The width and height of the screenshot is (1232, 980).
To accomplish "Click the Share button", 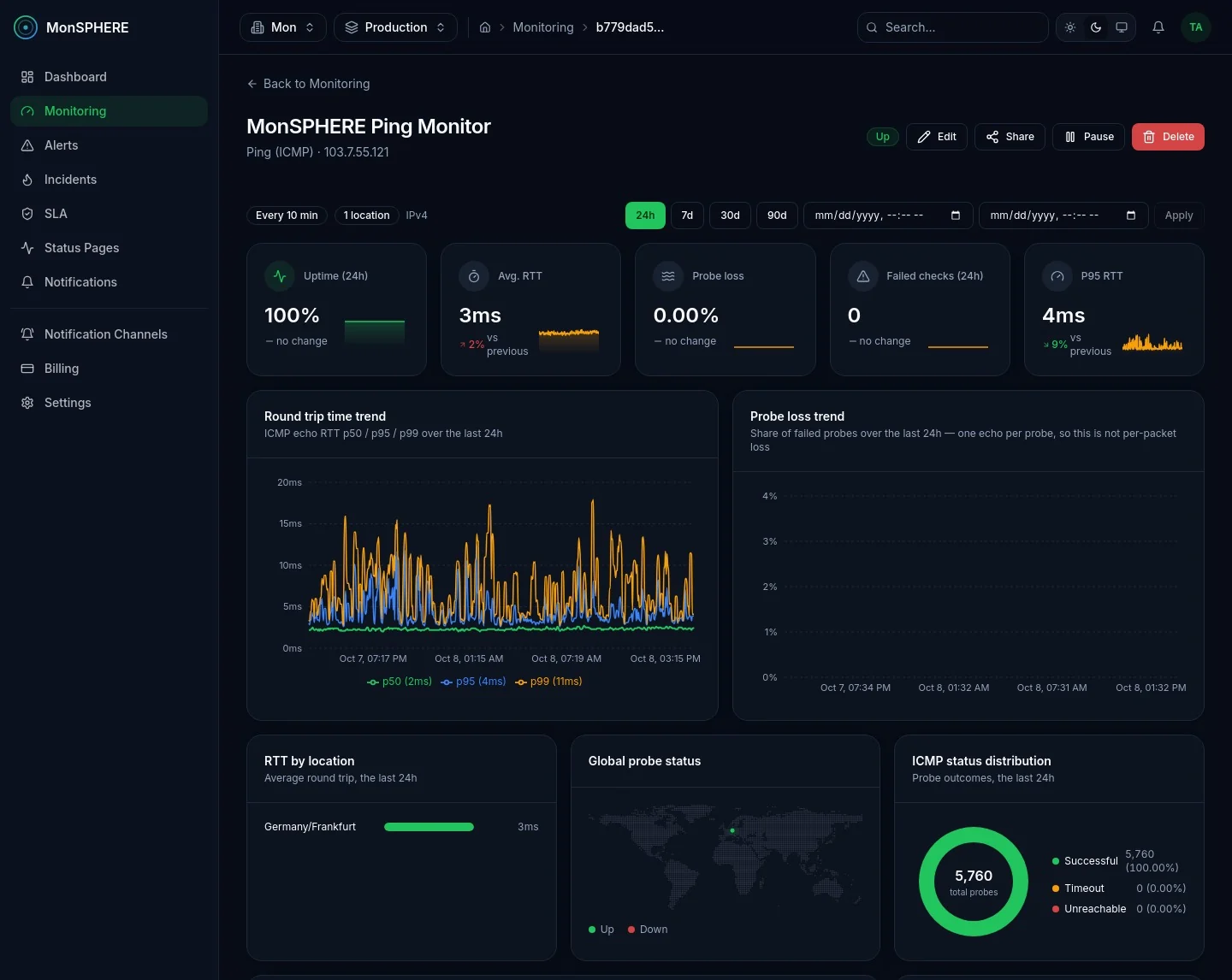I will (x=1010, y=137).
